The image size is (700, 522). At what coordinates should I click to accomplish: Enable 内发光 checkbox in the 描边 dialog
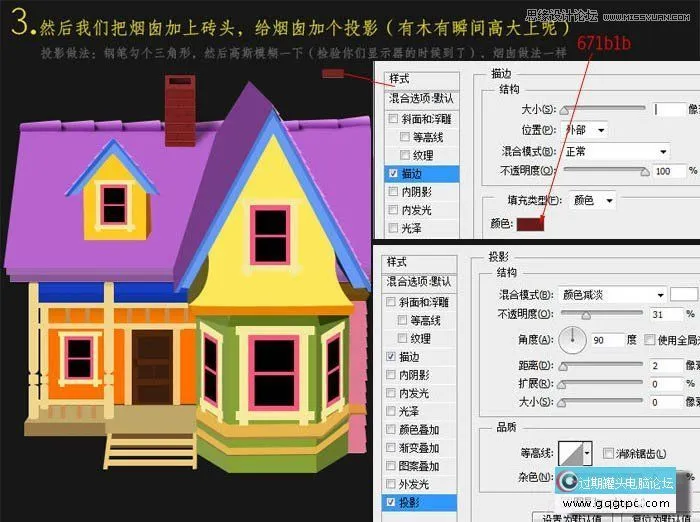(393, 210)
